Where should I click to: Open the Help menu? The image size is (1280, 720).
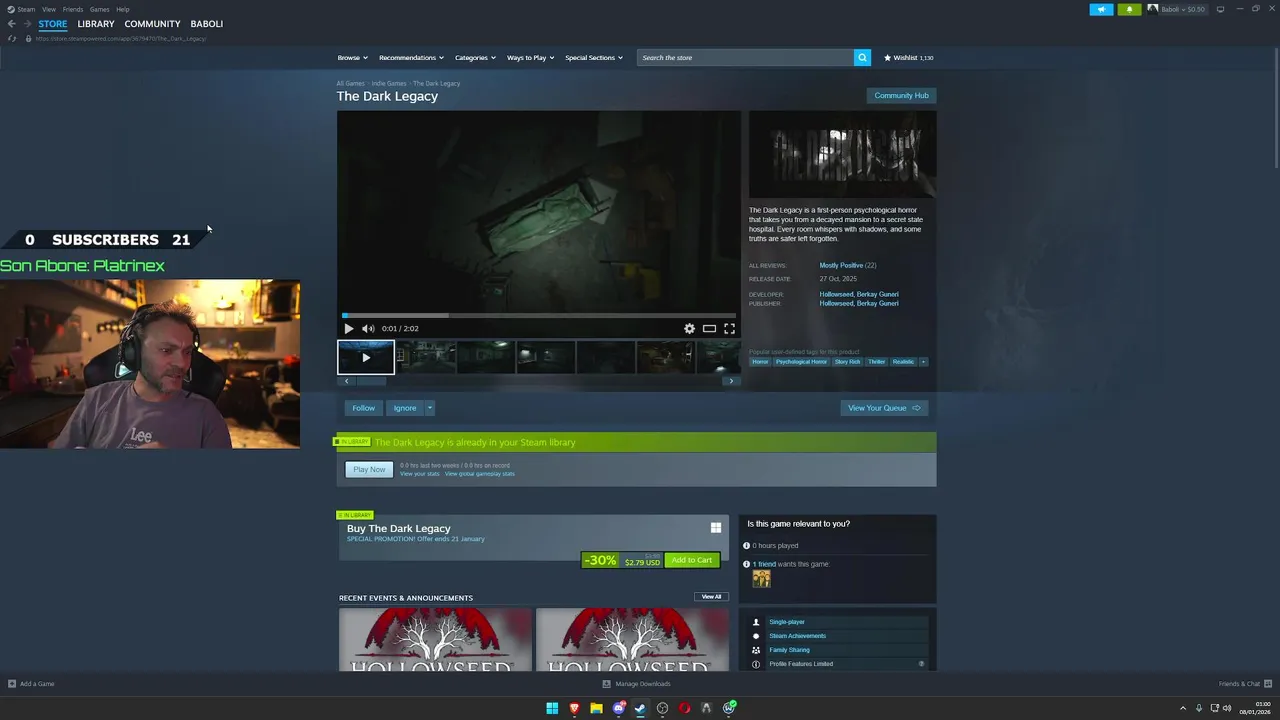click(x=123, y=9)
